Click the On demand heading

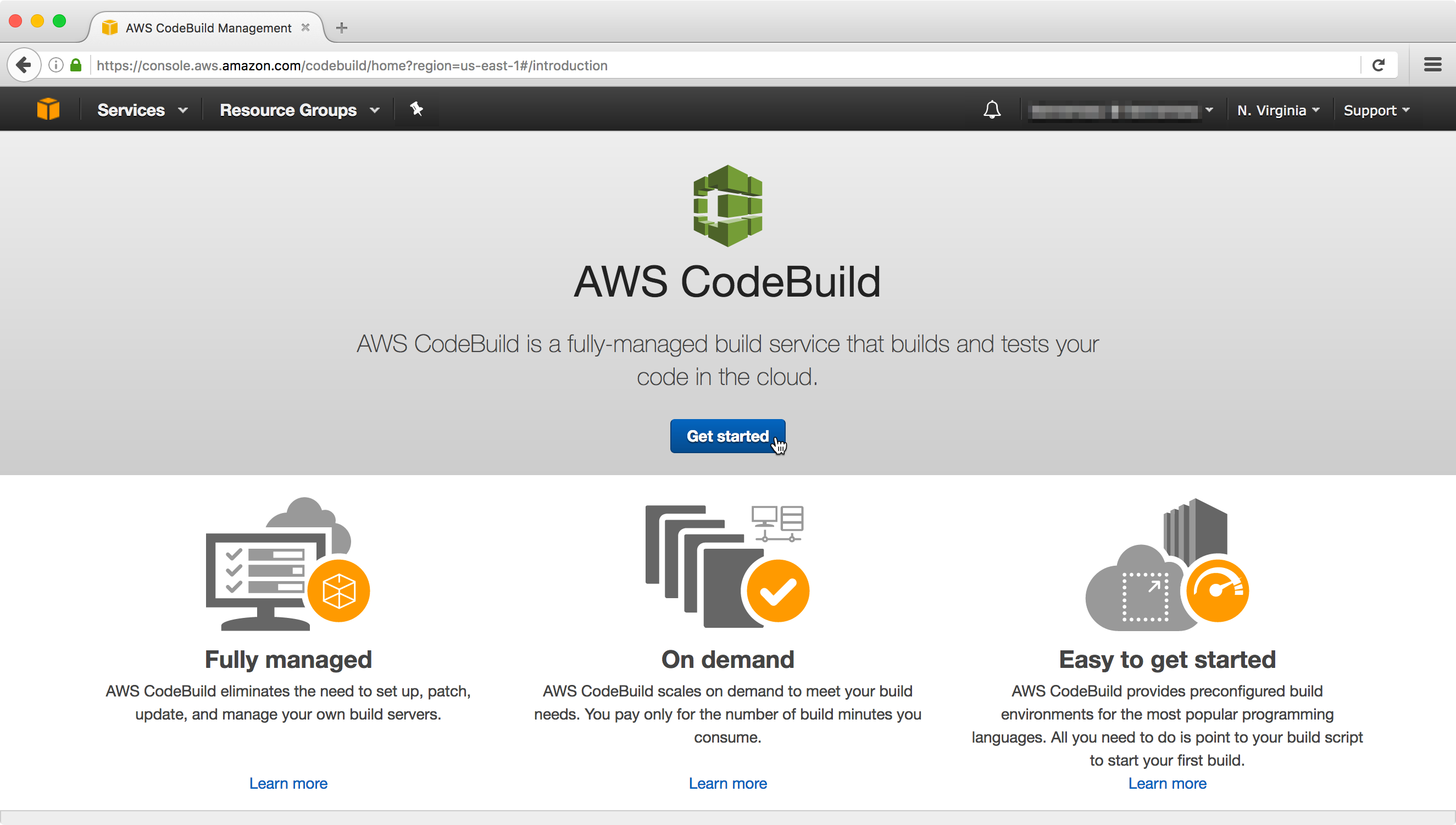pyautogui.click(x=727, y=659)
